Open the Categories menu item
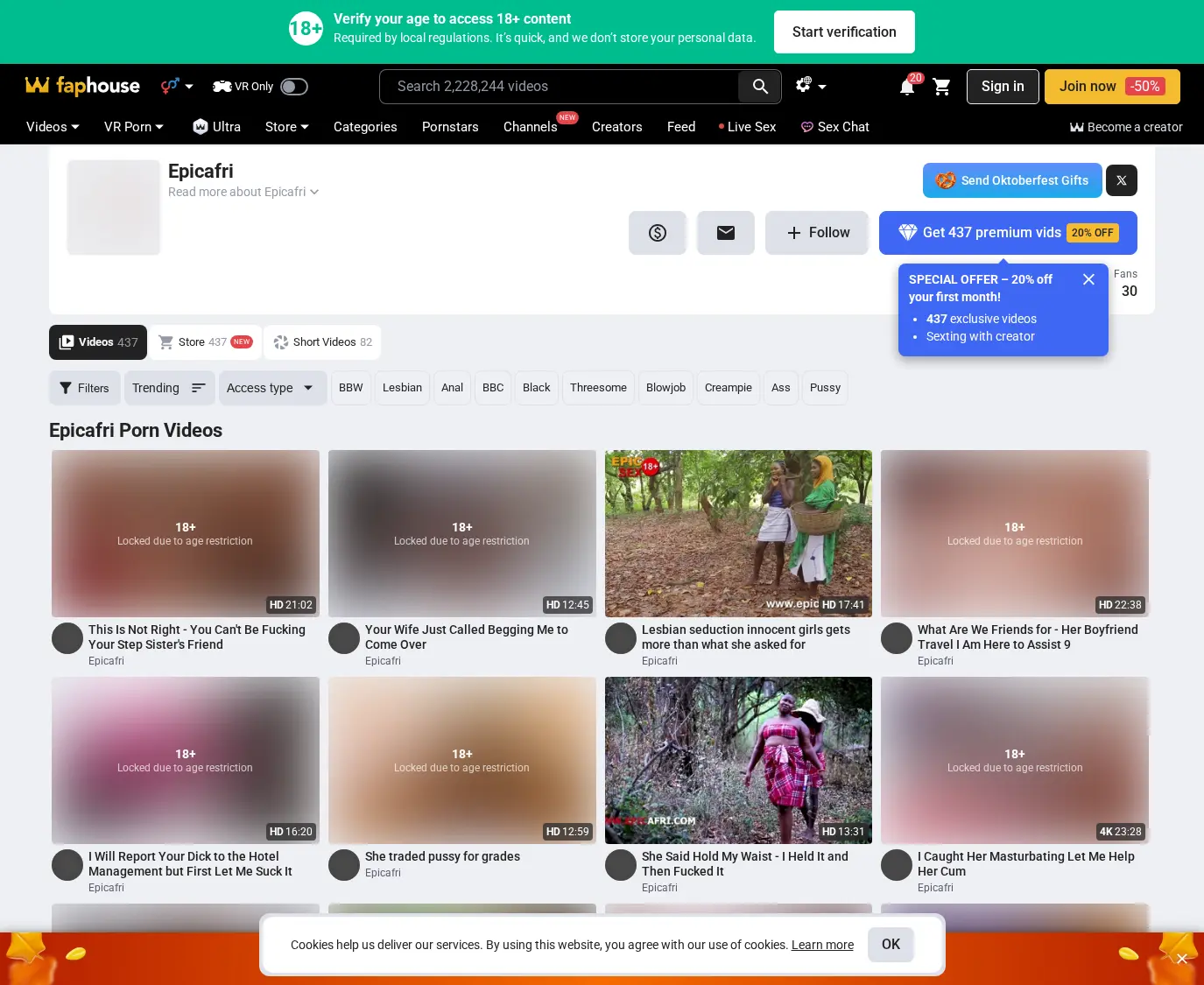This screenshot has height=985, width=1204. [365, 127]
